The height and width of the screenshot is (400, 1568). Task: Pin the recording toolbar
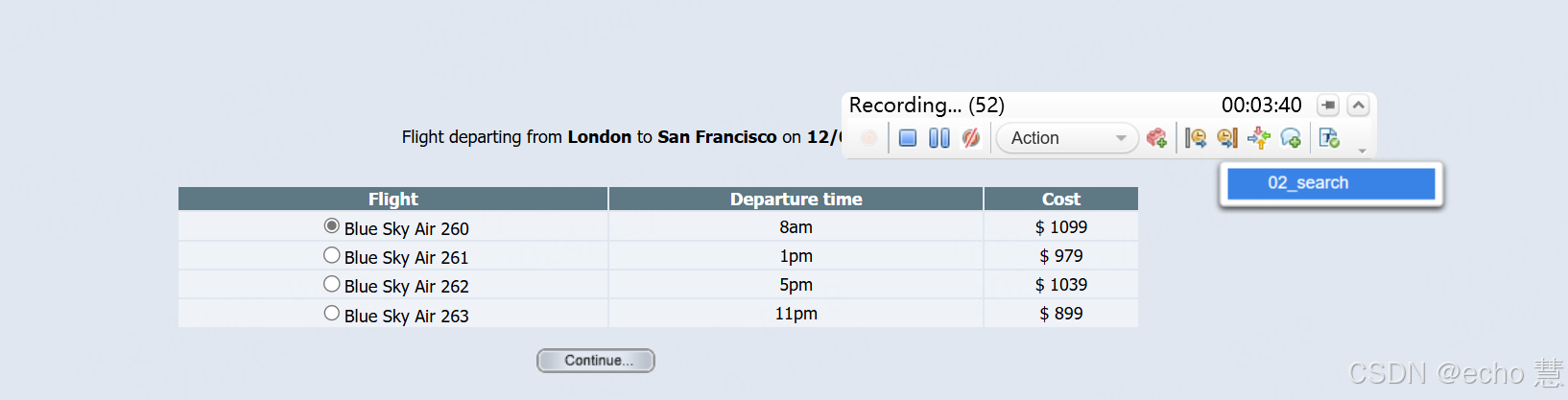[x=1328, y=106]
